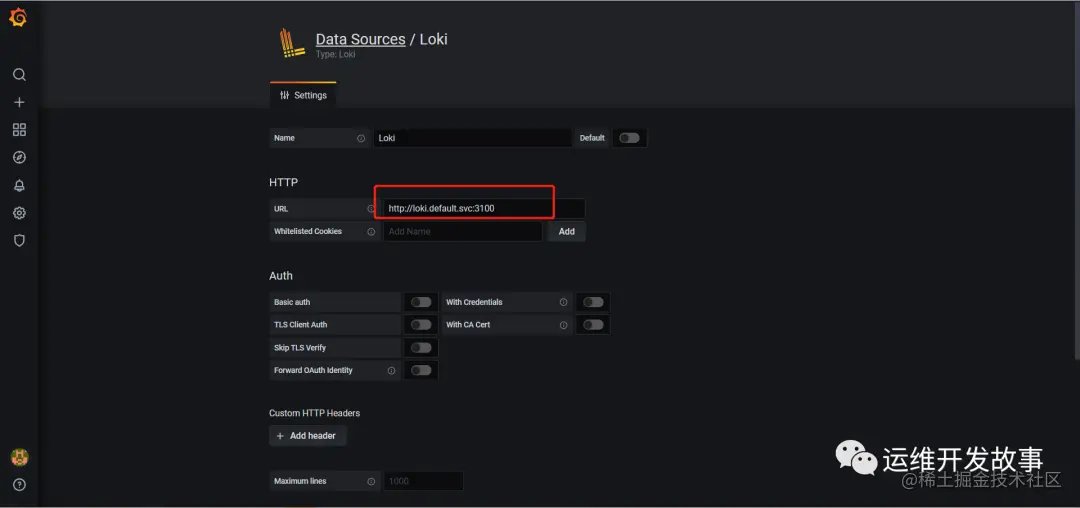
Task: Click info icon beside With CA Cert
Action: point(563,325)
